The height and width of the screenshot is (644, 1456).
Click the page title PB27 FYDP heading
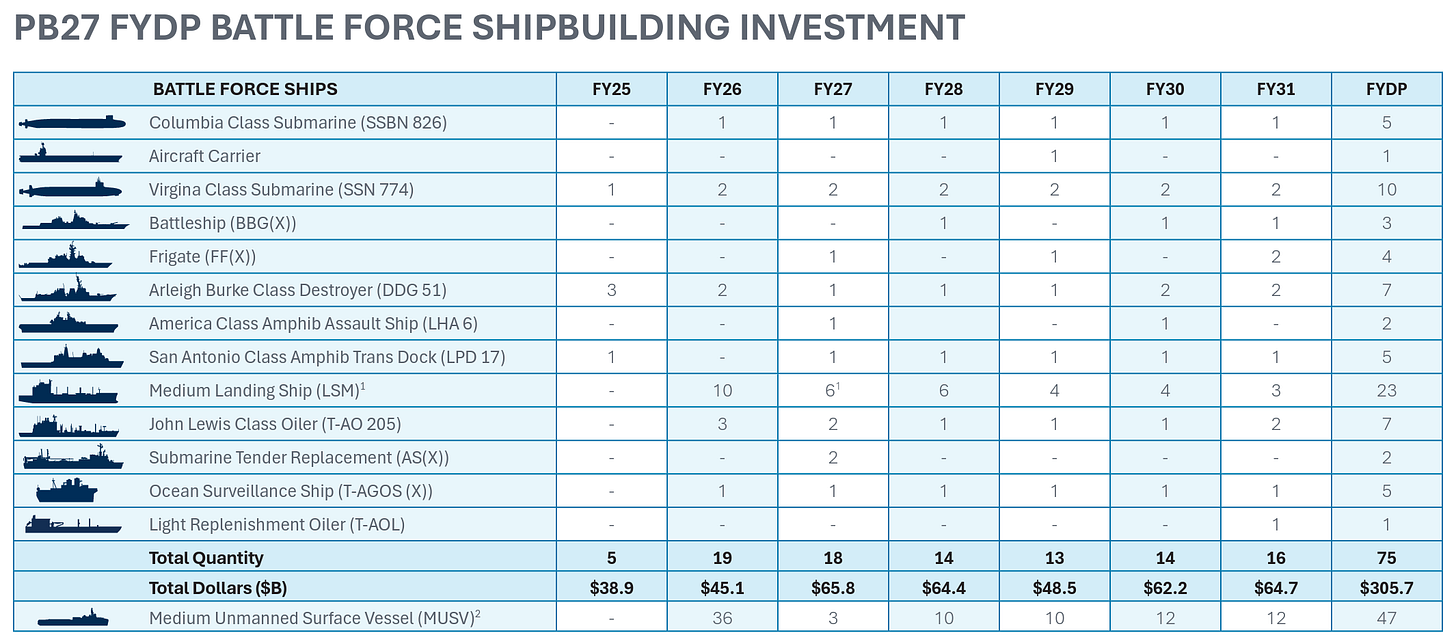(490, 28)
